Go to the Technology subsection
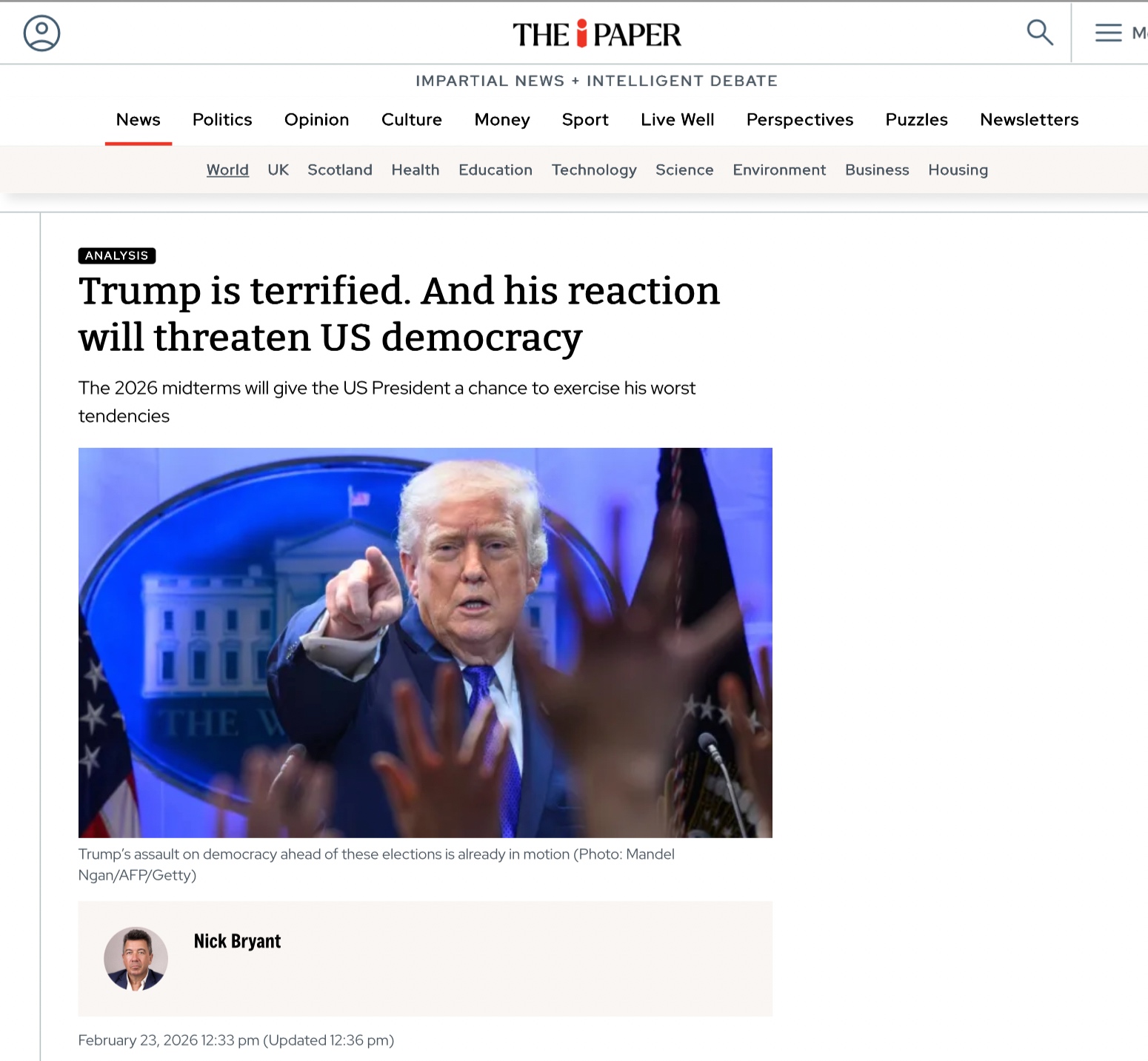The width and height of the screenshot is (1148, 1061). tap(594, 170)
